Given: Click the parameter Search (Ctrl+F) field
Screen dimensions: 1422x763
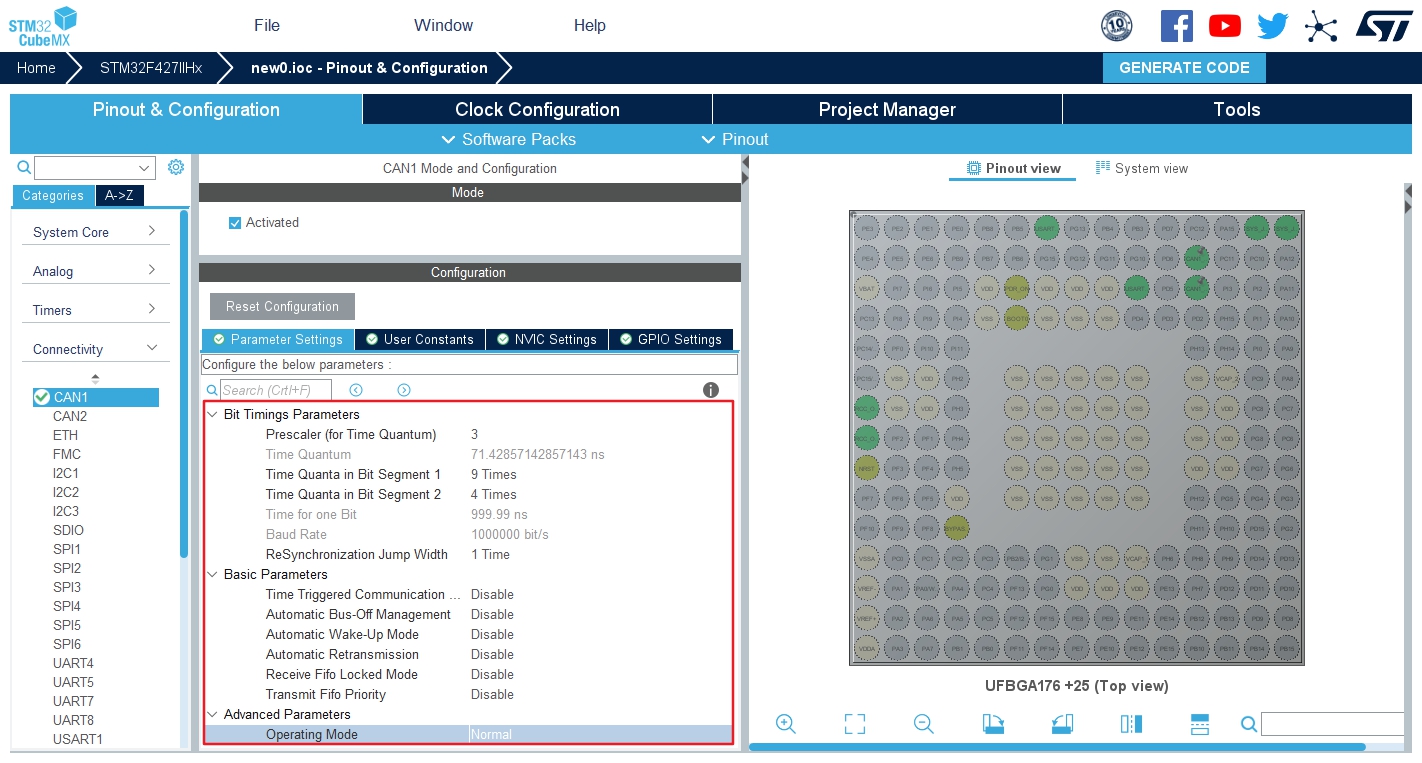Looking at the screenshot, I should coord(275,390).
